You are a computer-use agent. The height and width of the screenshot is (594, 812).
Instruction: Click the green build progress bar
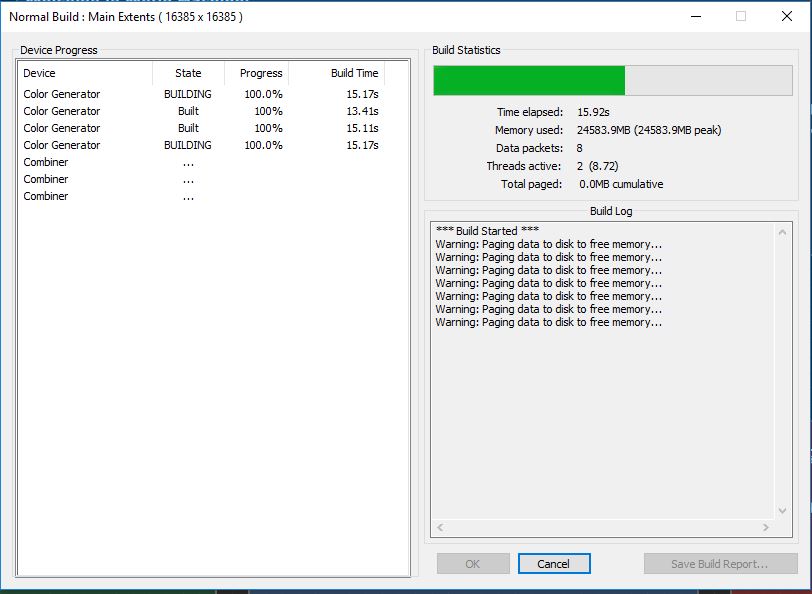tap(613, 80)
